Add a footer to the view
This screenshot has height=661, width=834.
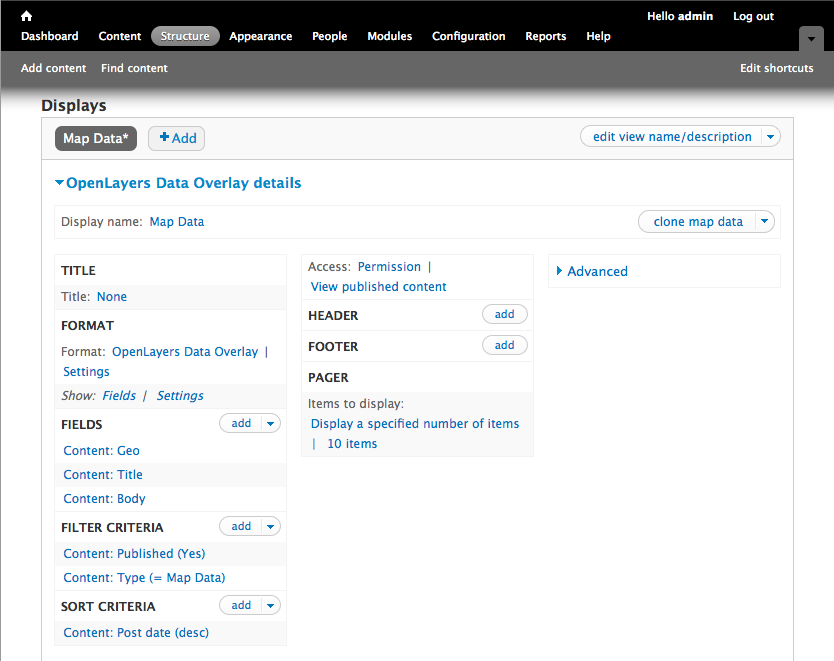click(504, 346)
